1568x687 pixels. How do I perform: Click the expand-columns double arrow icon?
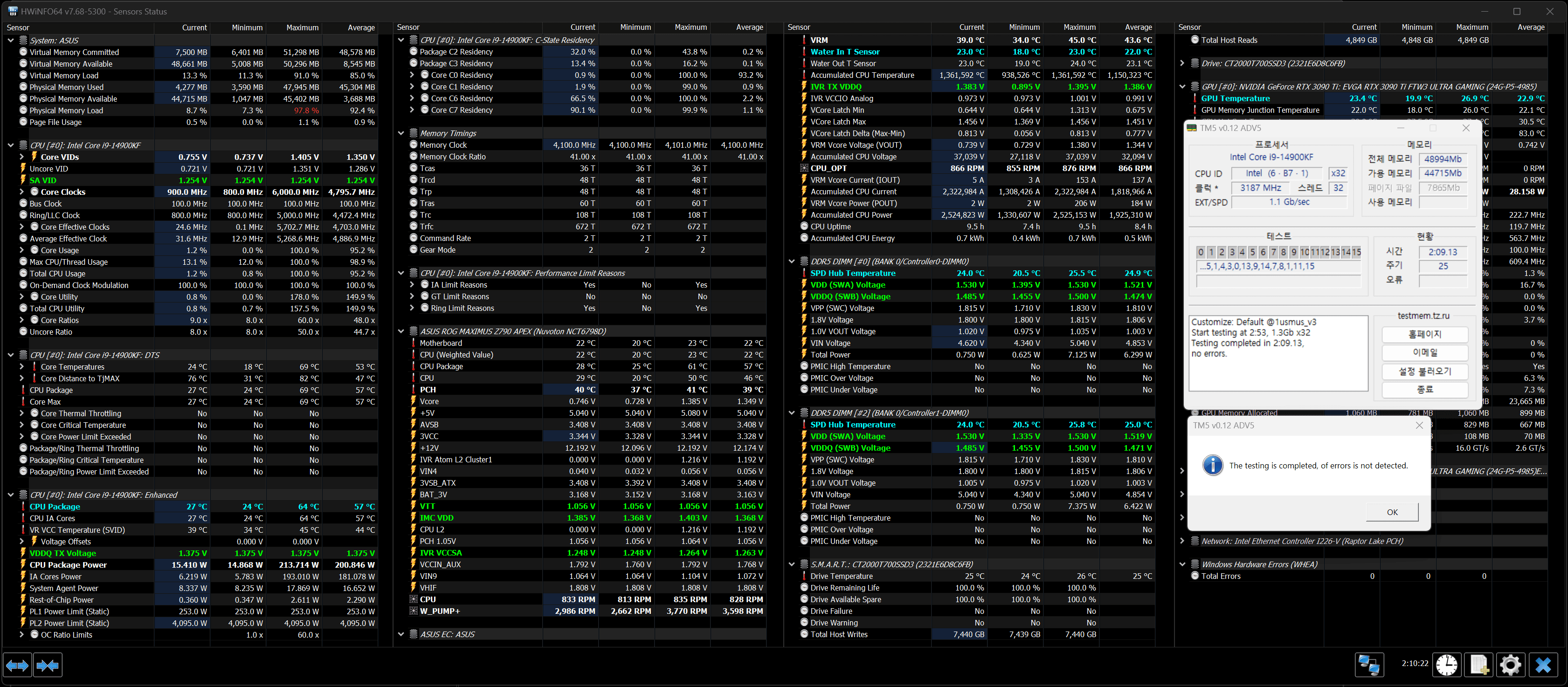coord(17,665)
